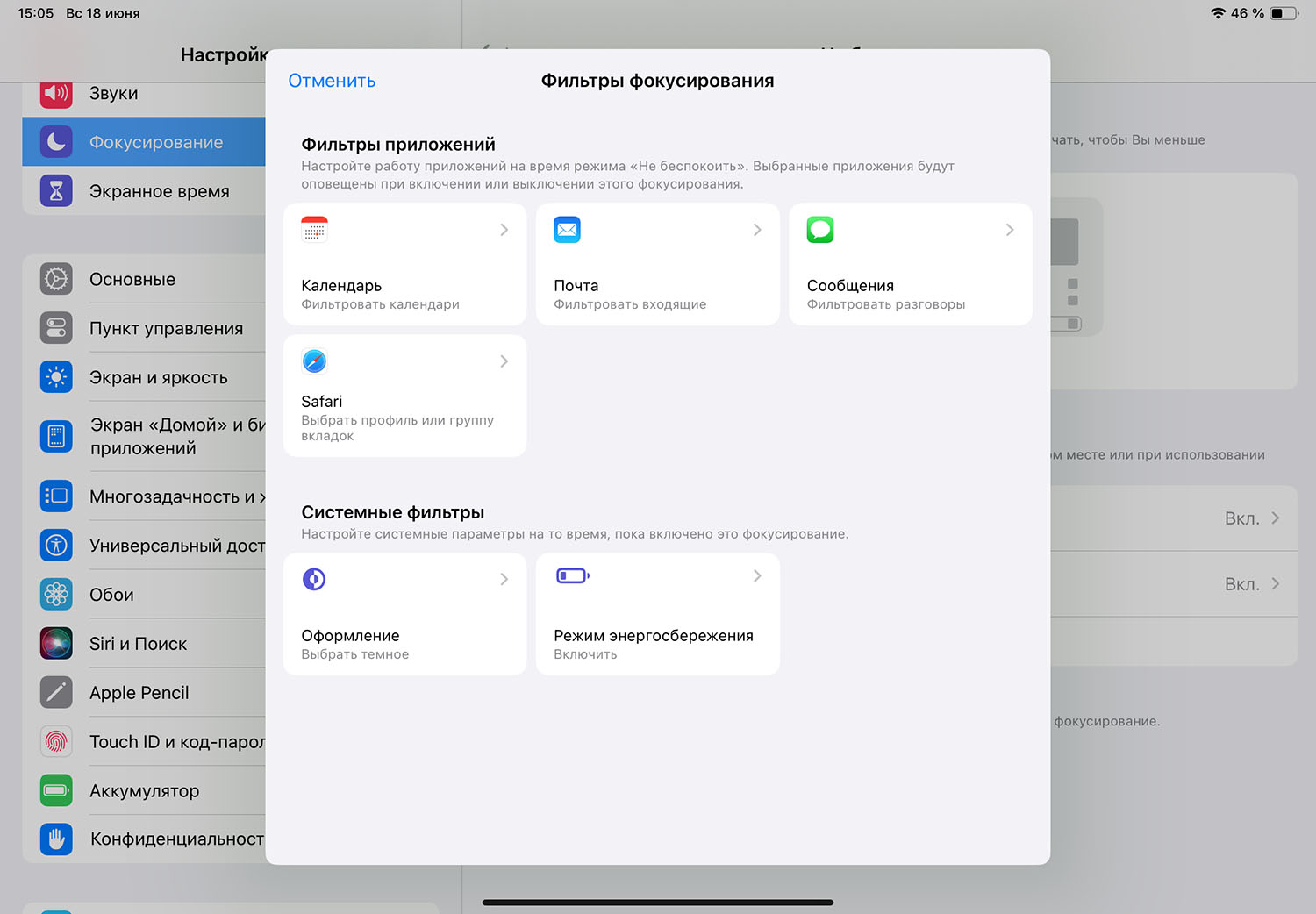
Task: Tap the Siri orb icon
Action: click(x=56, y=643)
